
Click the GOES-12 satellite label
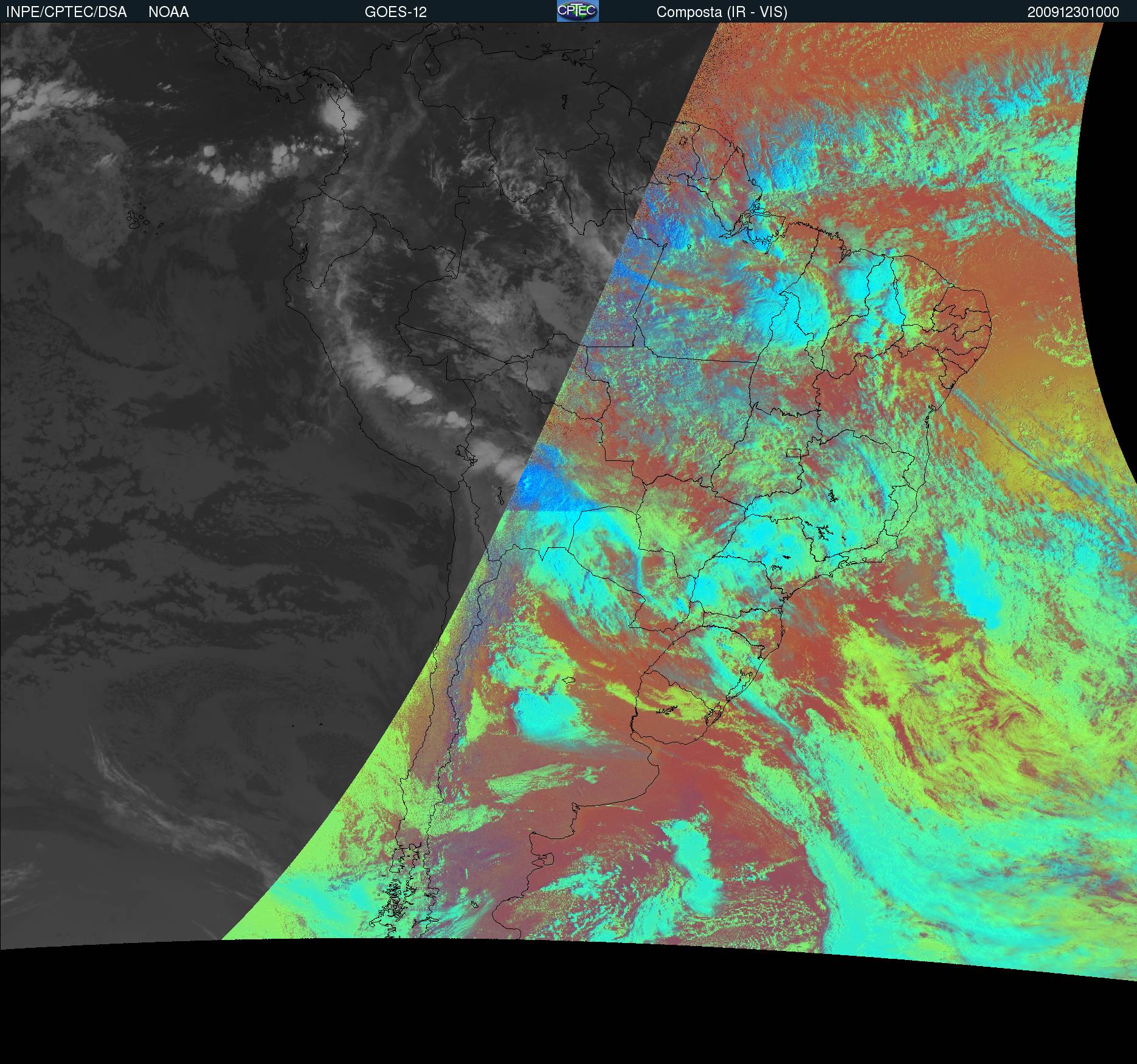396,12
